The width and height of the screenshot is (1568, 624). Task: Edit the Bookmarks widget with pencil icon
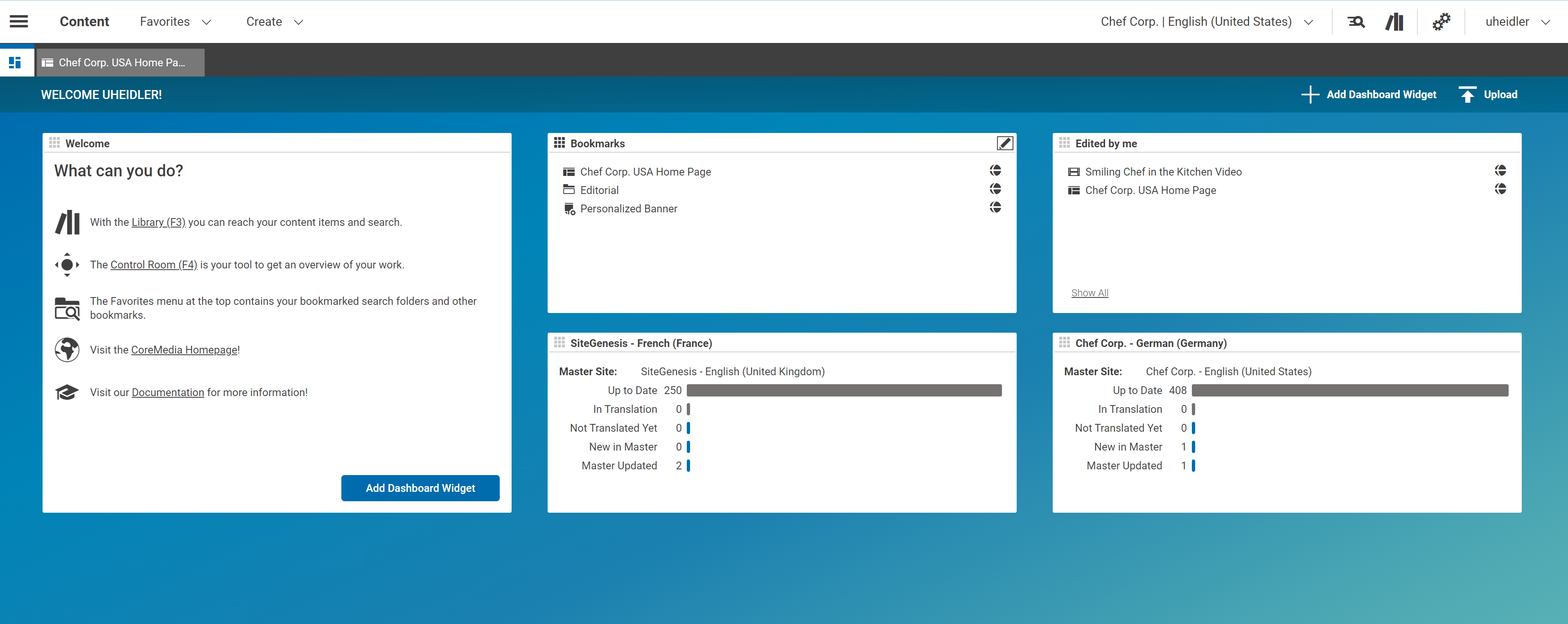click(x=1004, y=143)
